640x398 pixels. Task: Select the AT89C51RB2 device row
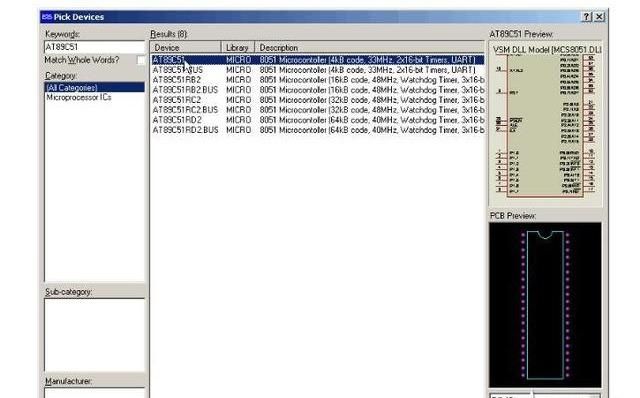pyautogui.click(x=318, y=80)
